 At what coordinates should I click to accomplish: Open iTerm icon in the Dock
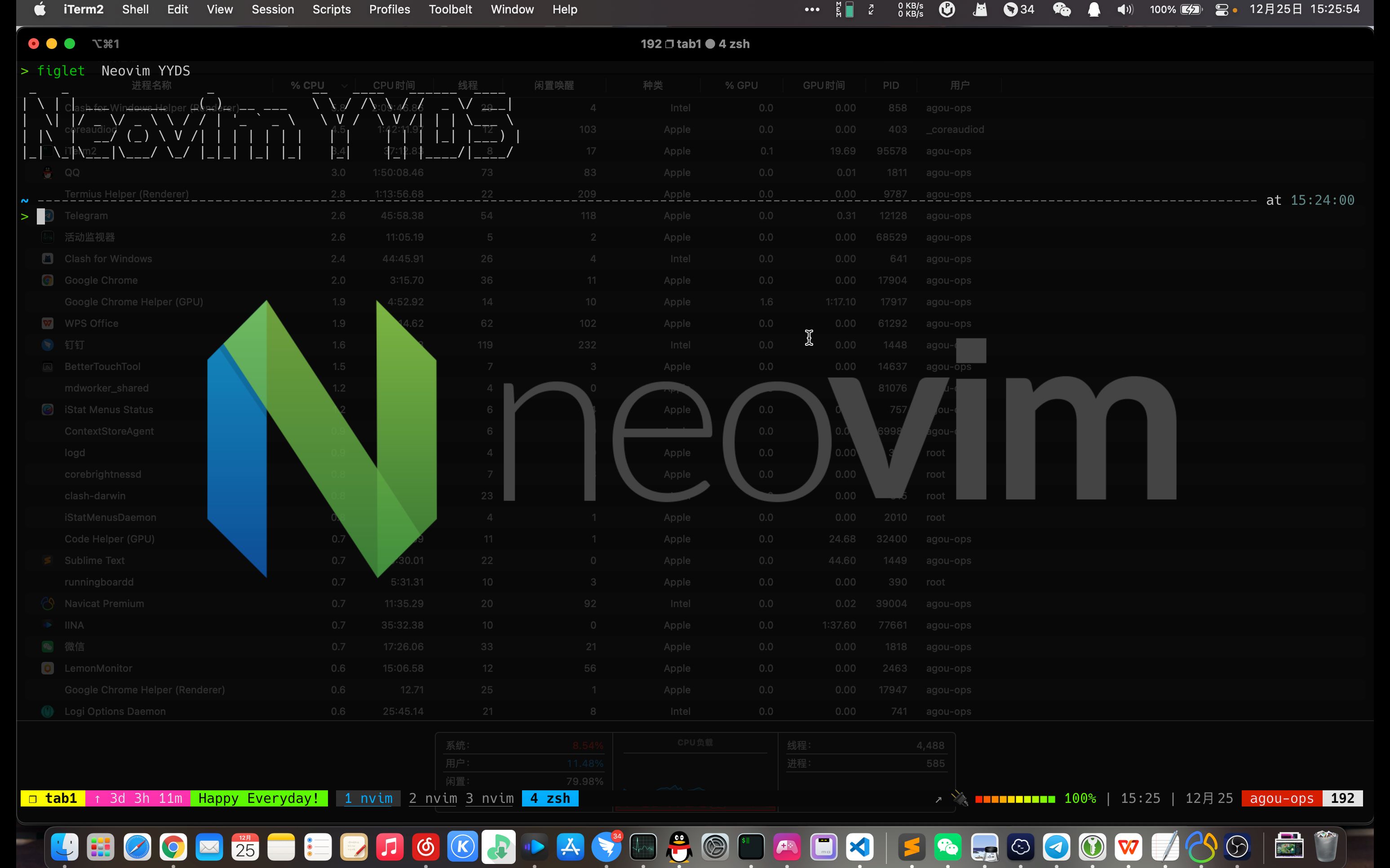pyautogui.click(x=751, y=847)
